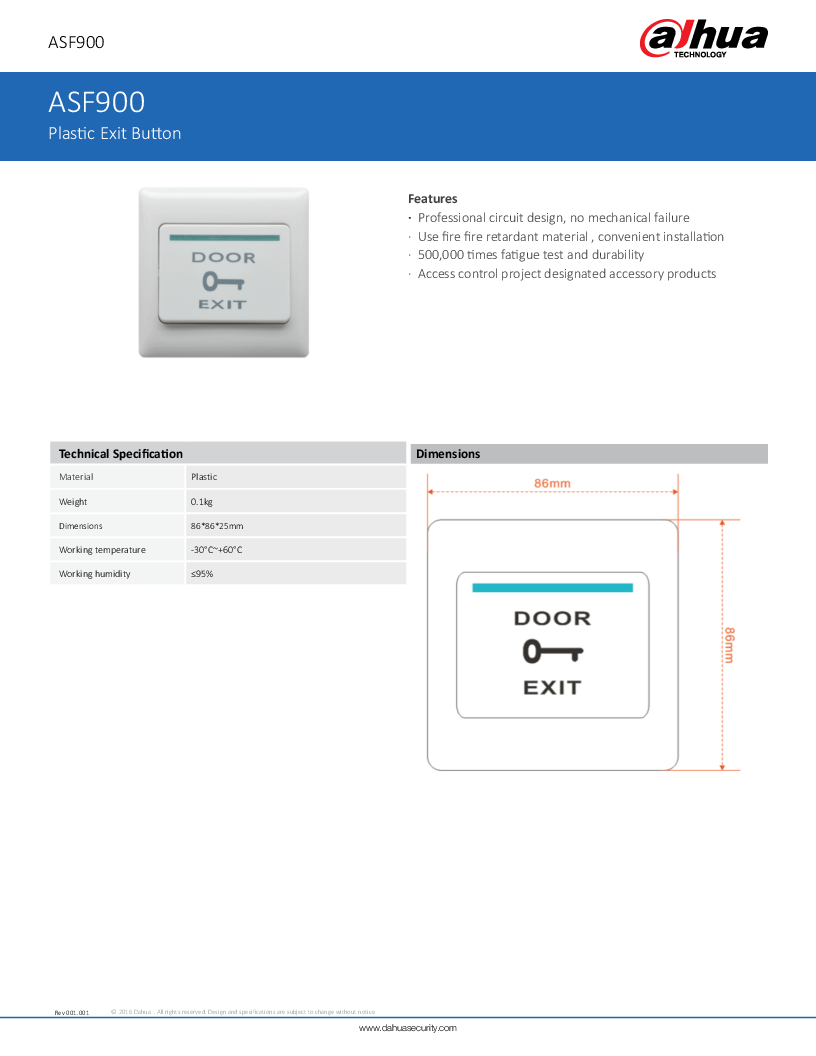Click the large ASF900 title in the blue banner
816x1056 pixels.
pos(97,102)
